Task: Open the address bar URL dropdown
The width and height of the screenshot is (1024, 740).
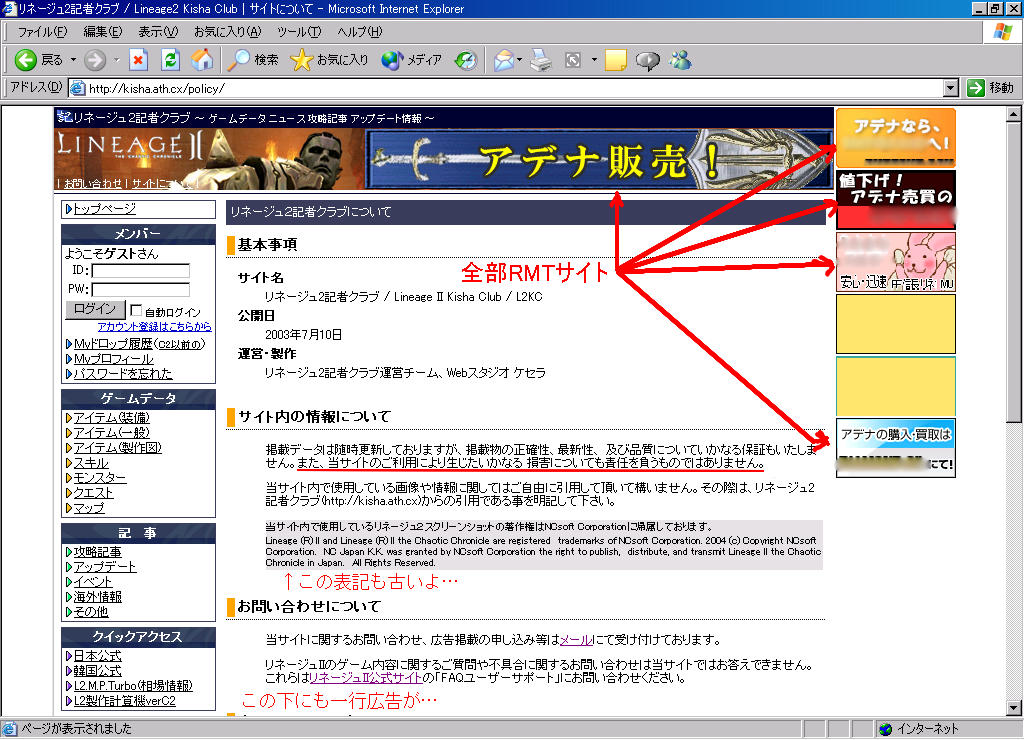Action: point(951,88)
